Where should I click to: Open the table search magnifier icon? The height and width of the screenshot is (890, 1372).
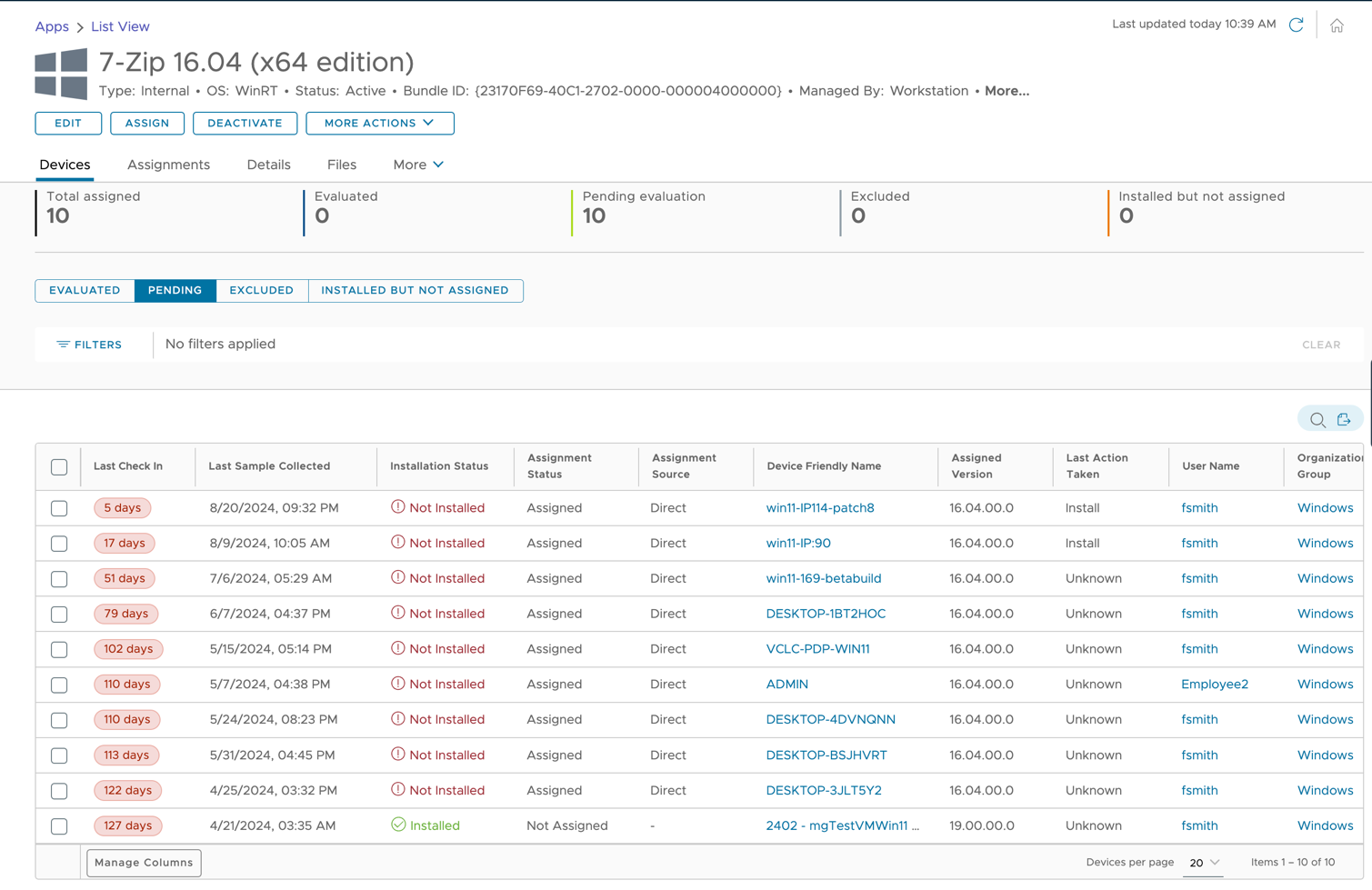(1317, 419)
